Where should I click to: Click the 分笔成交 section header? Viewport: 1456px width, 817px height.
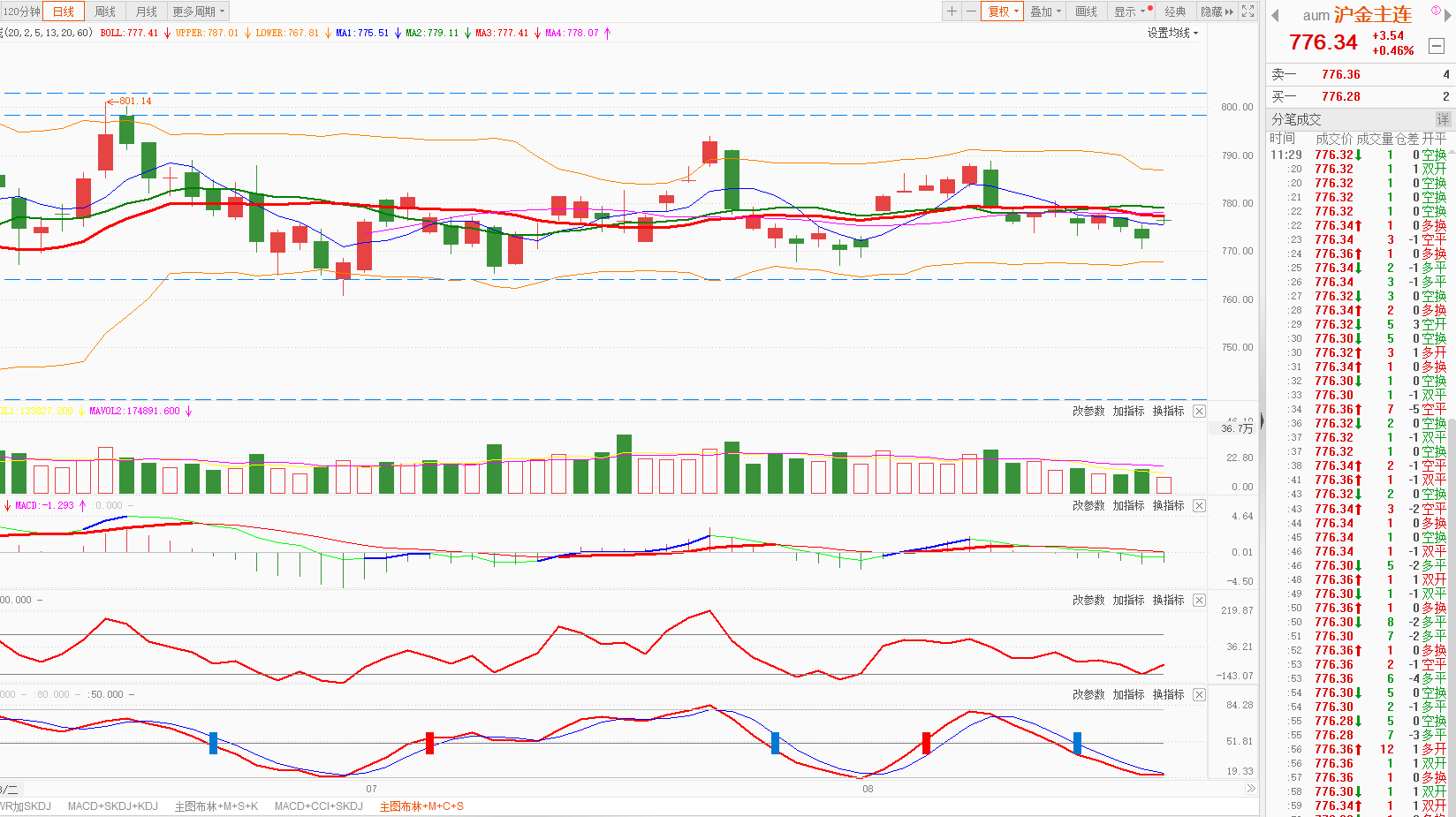[x=1296, y=119]
